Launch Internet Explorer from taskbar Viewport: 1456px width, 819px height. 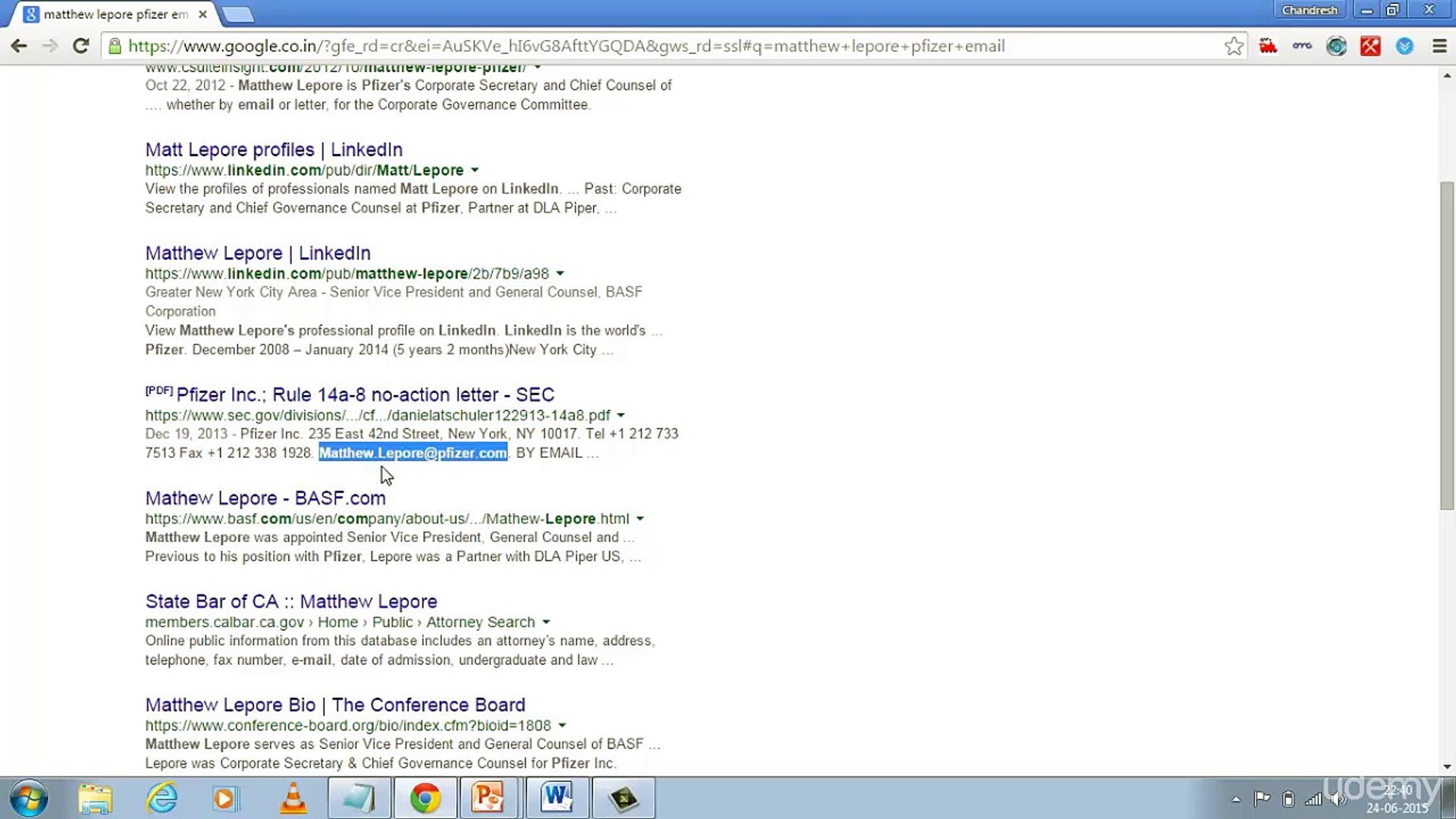[162, 799]
